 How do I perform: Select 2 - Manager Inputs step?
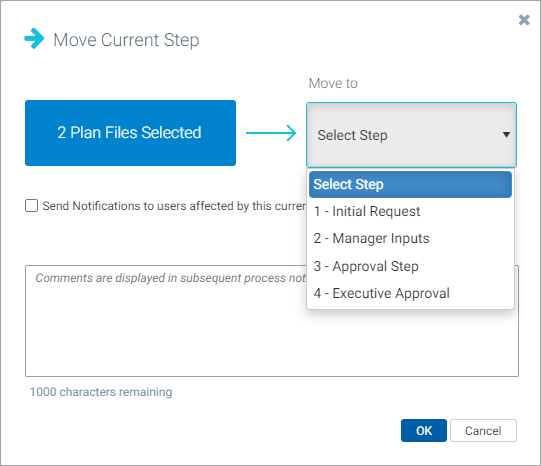[x=410, y=238]
